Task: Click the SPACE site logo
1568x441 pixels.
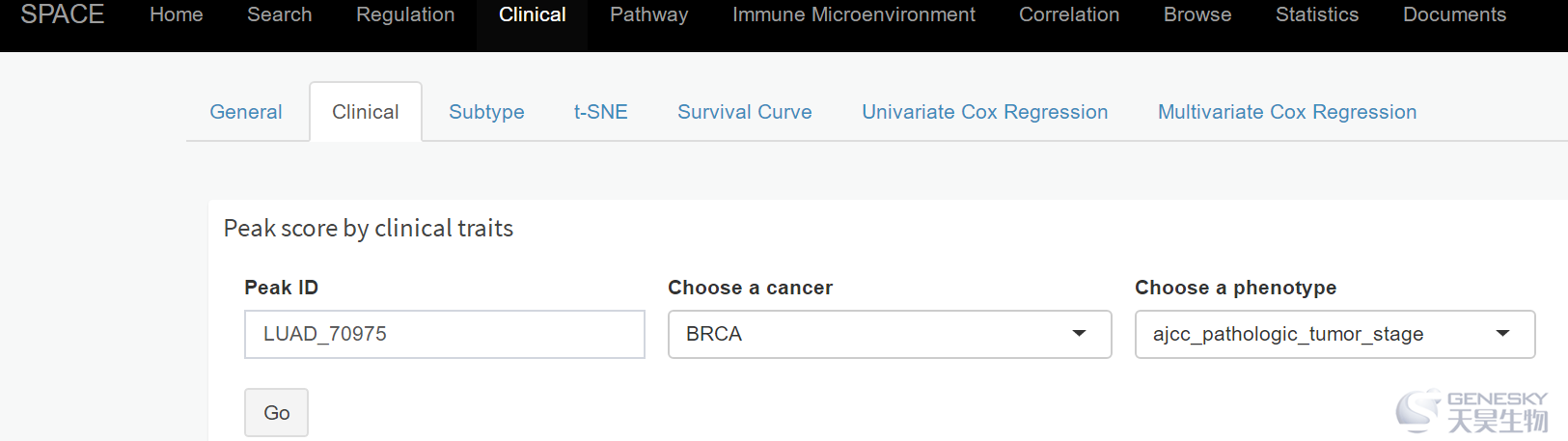Action: click(63, 14)
